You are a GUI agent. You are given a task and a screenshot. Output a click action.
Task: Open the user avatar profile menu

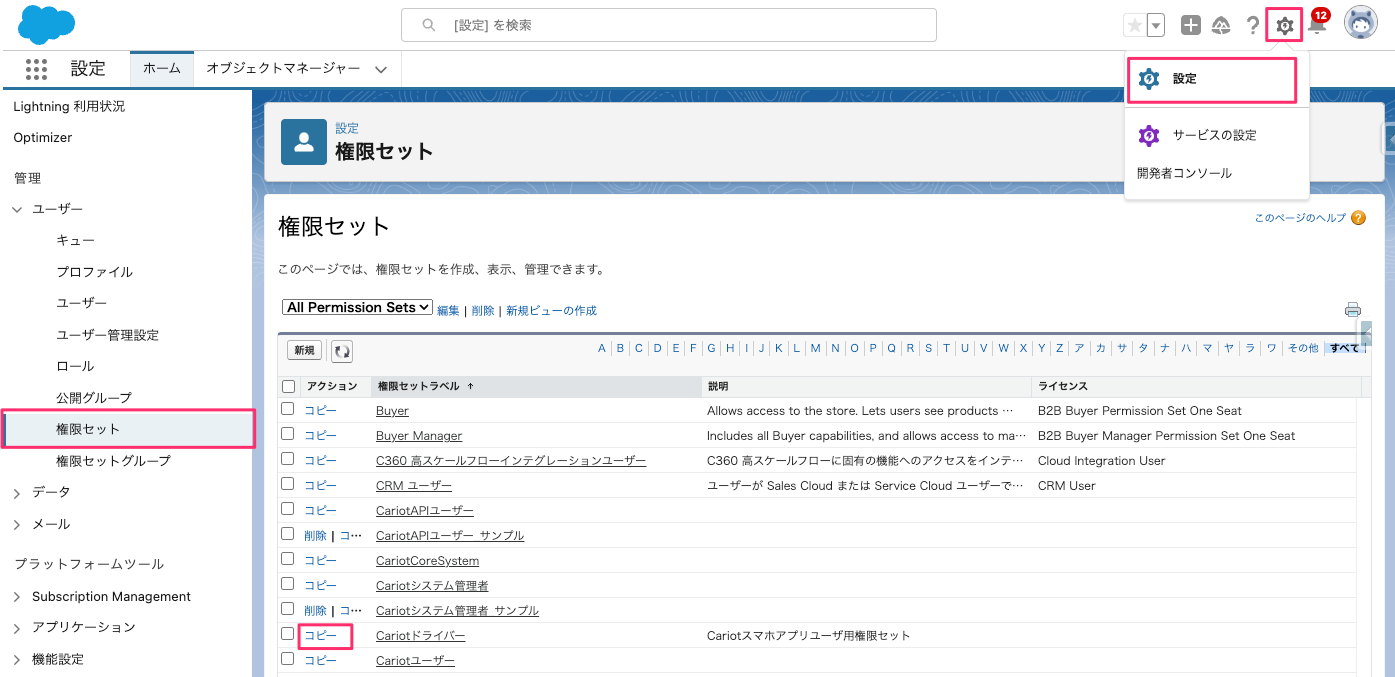click(x=1361, y=24)
